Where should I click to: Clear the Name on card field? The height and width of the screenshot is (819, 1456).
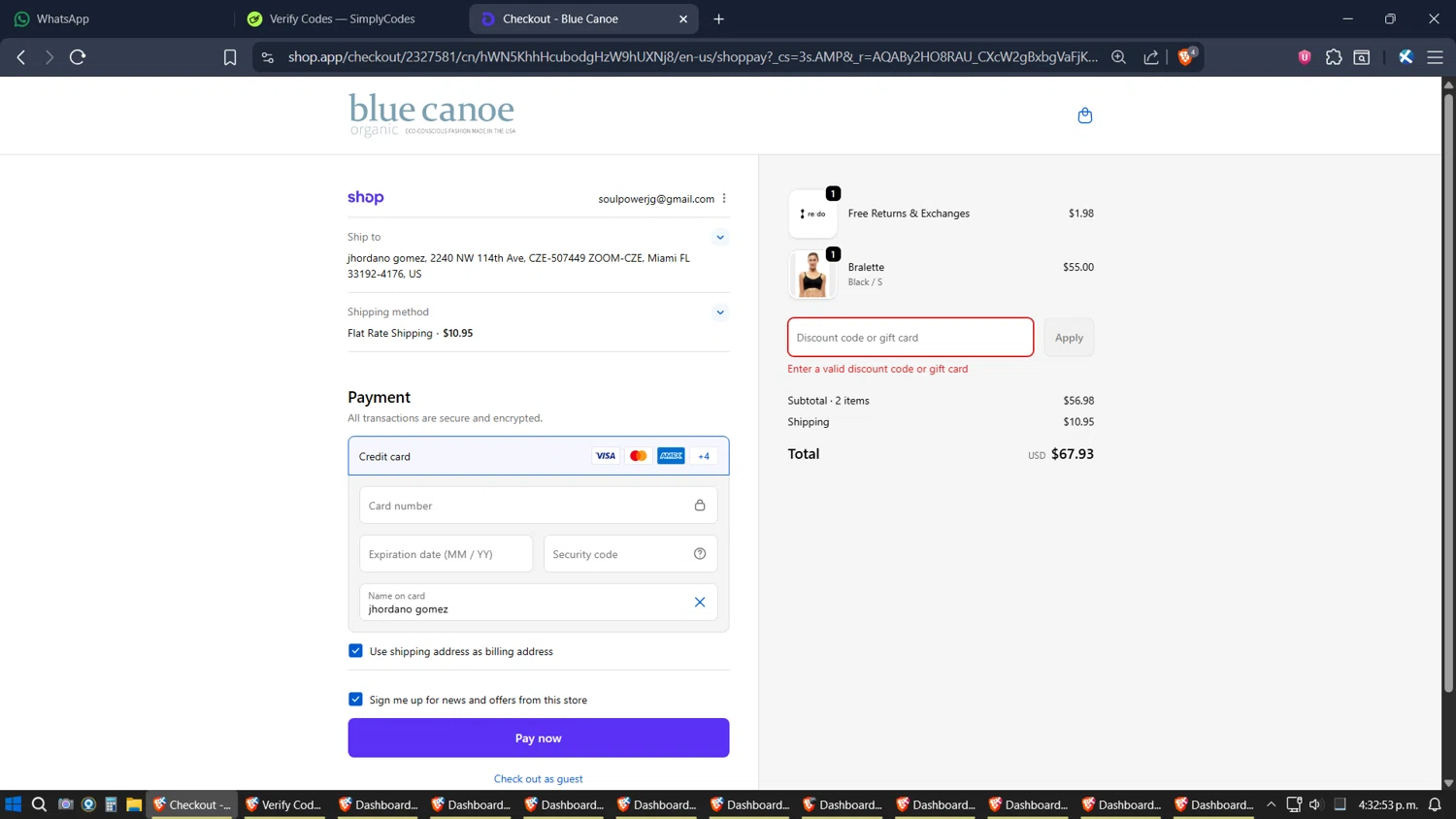coord(700,603)
